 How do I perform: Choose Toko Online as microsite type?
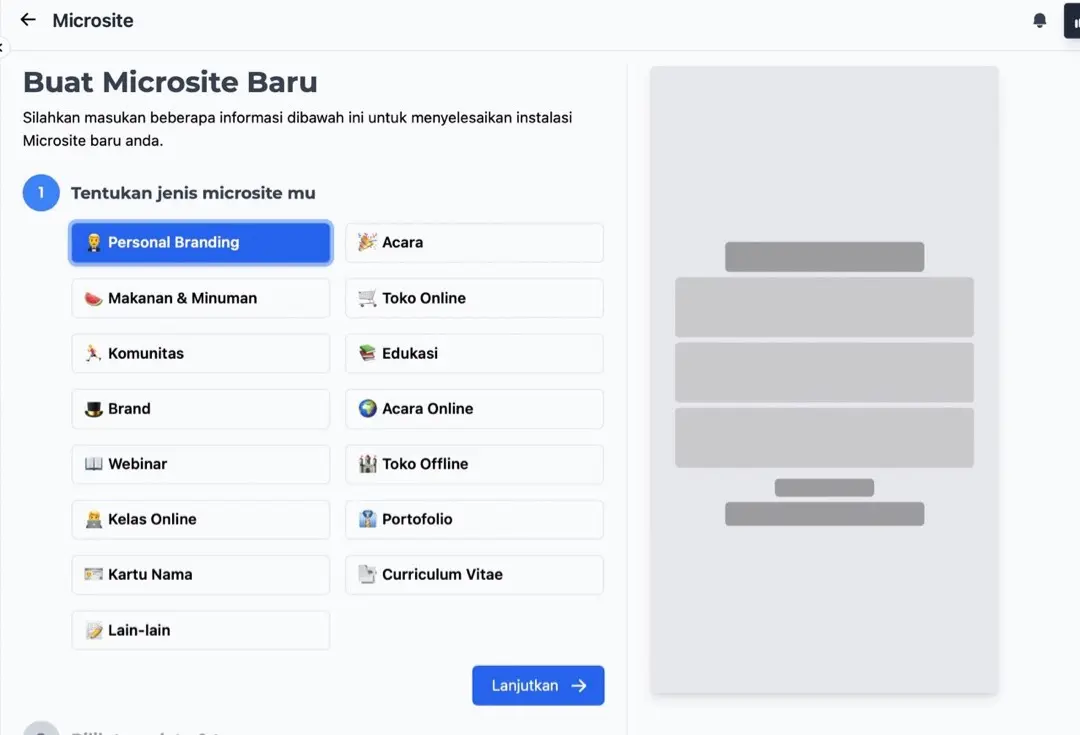coord(473,297)
